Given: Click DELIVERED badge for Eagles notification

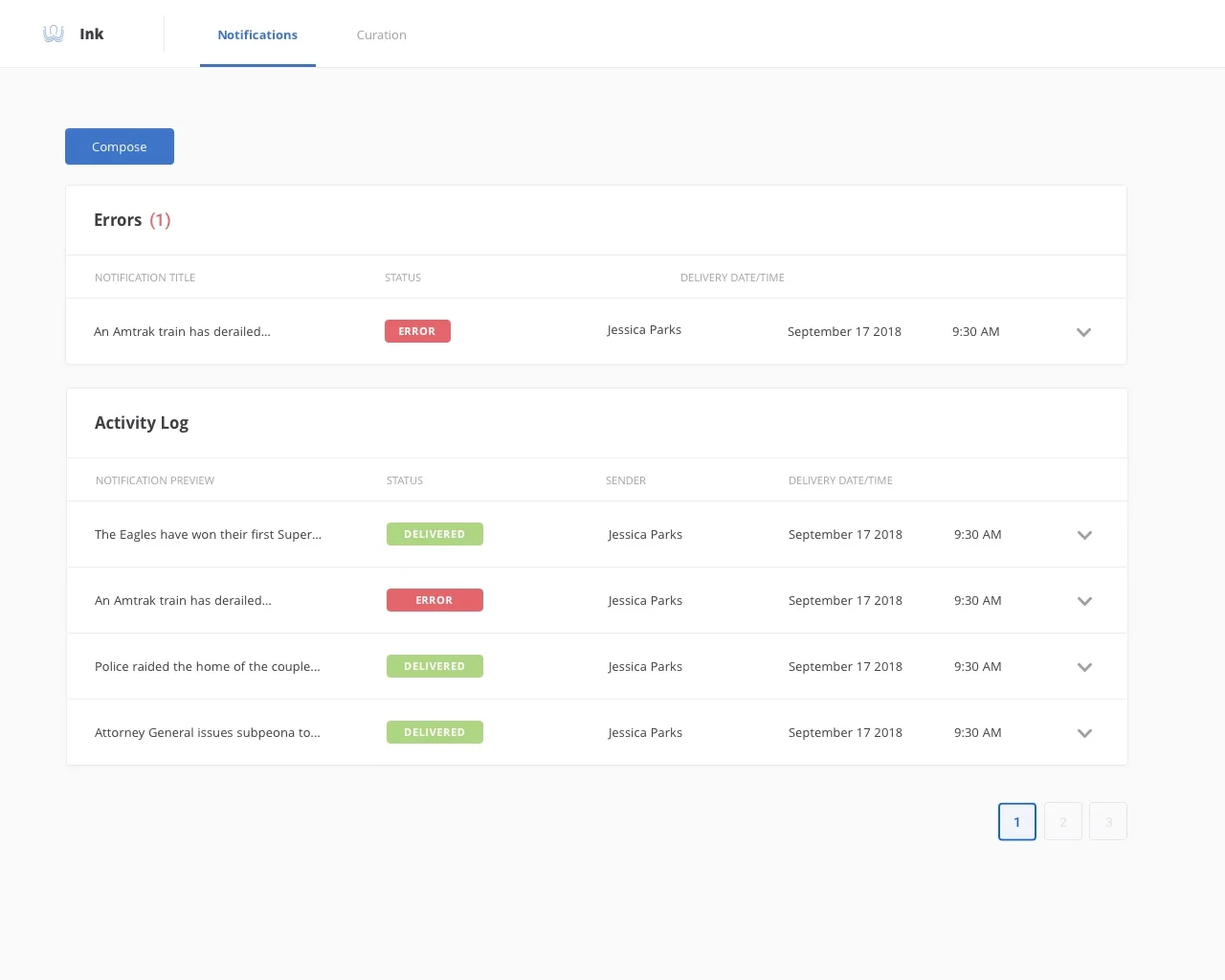Looking at the screenshot, I should 434,534.
